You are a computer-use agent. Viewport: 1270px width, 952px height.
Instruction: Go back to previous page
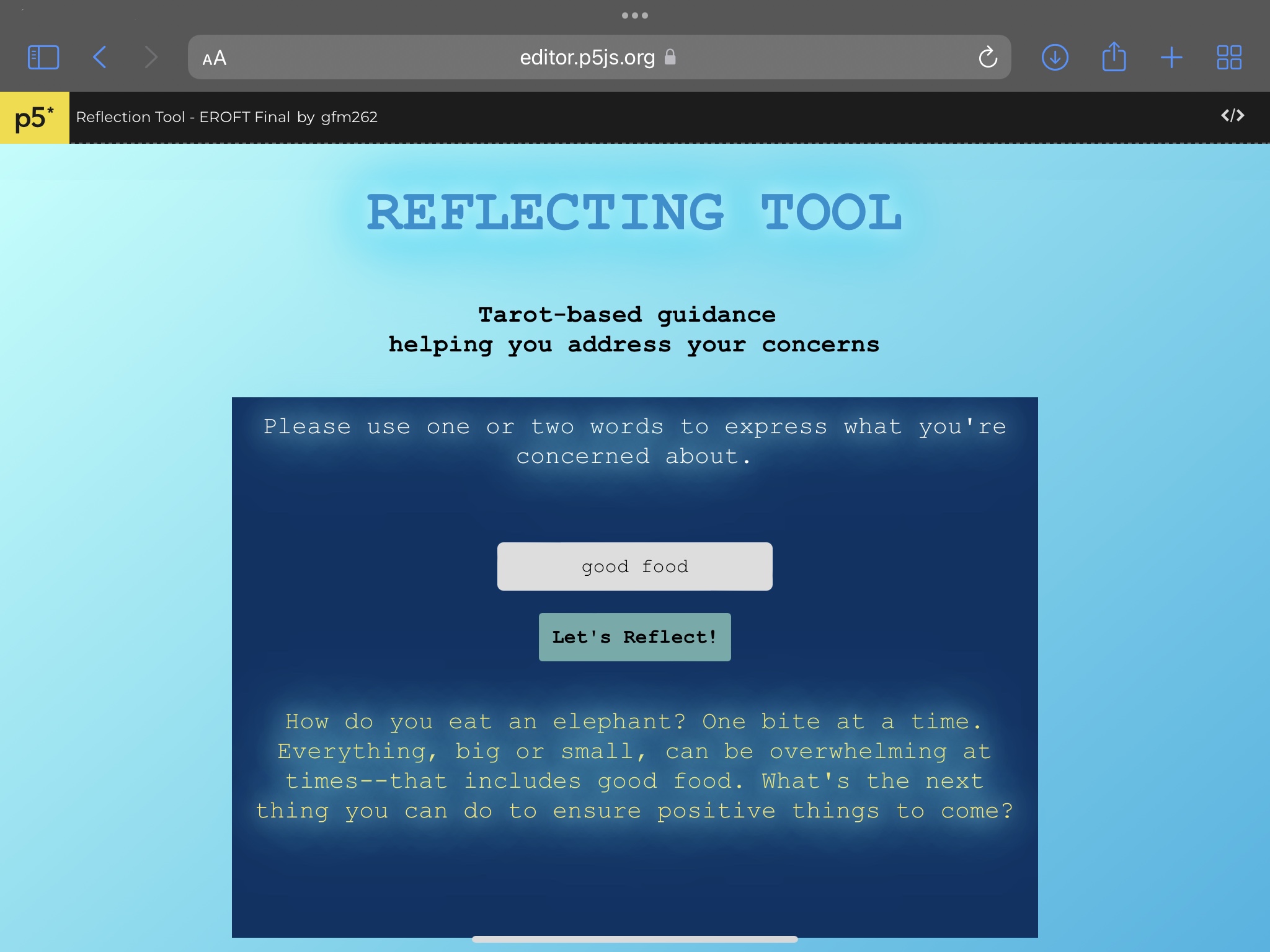[100, 58]
